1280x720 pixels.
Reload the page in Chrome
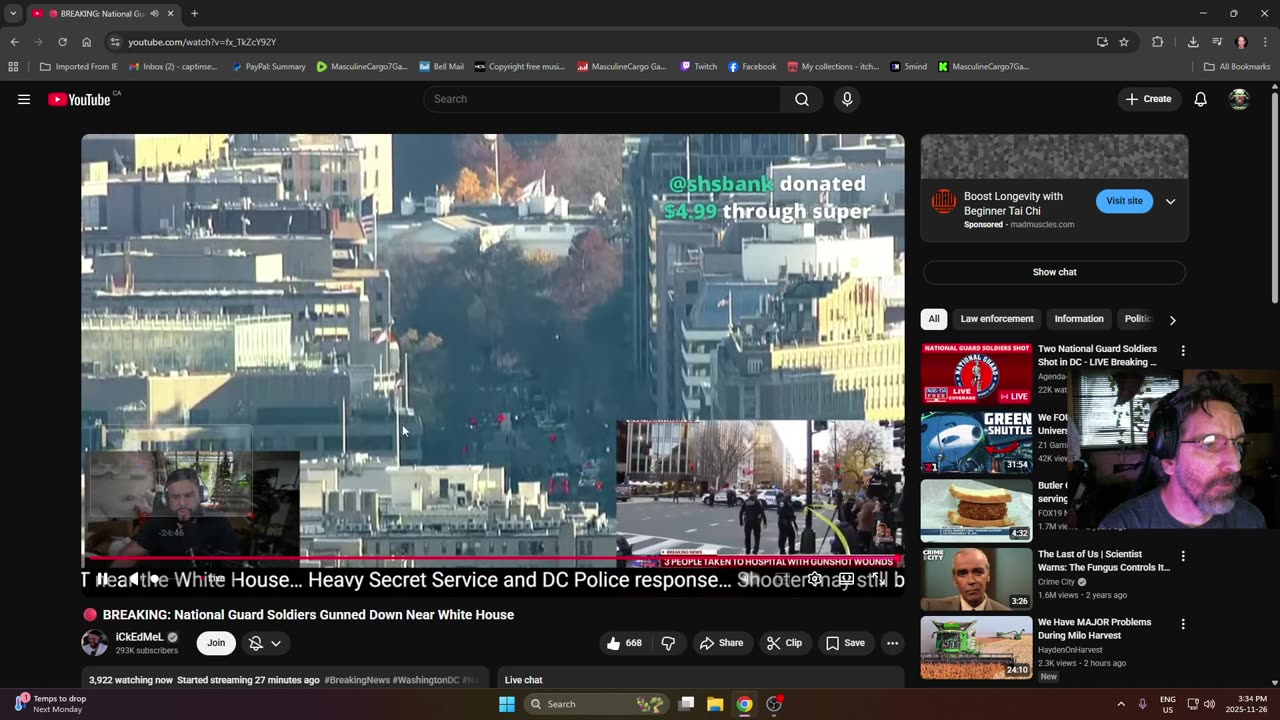point(62,42)
